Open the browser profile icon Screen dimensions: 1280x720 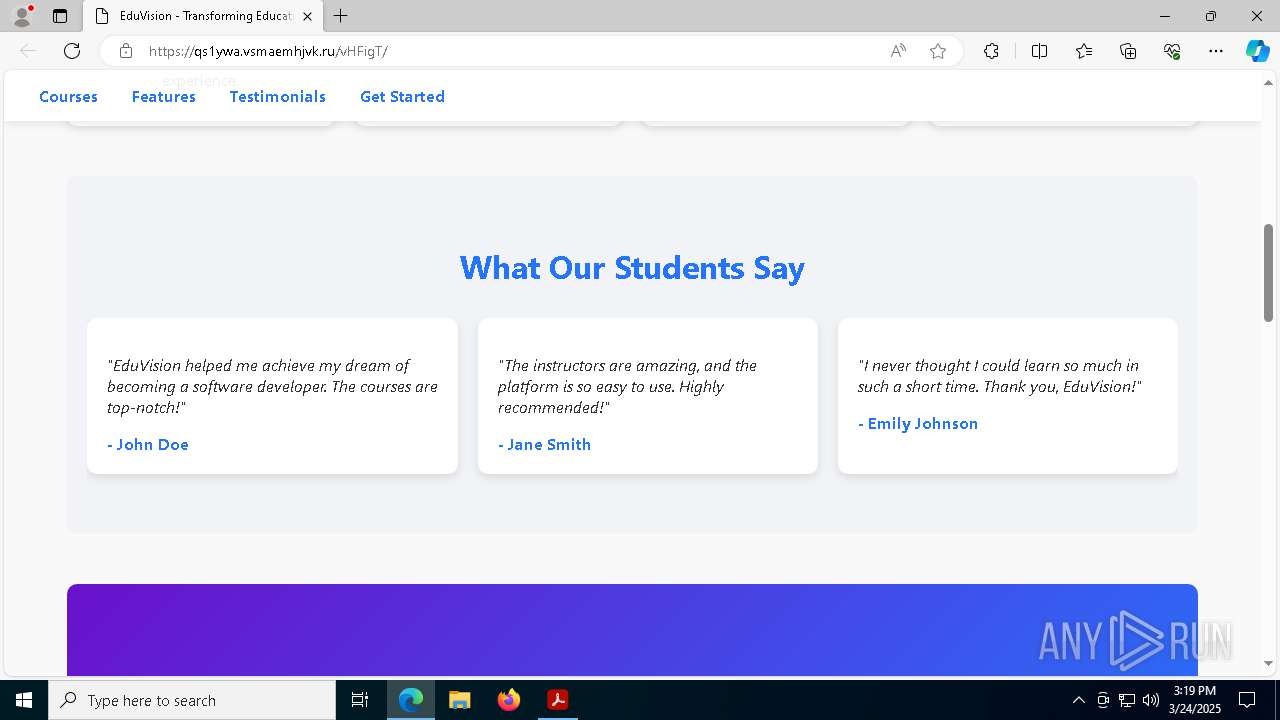(22, 16)
